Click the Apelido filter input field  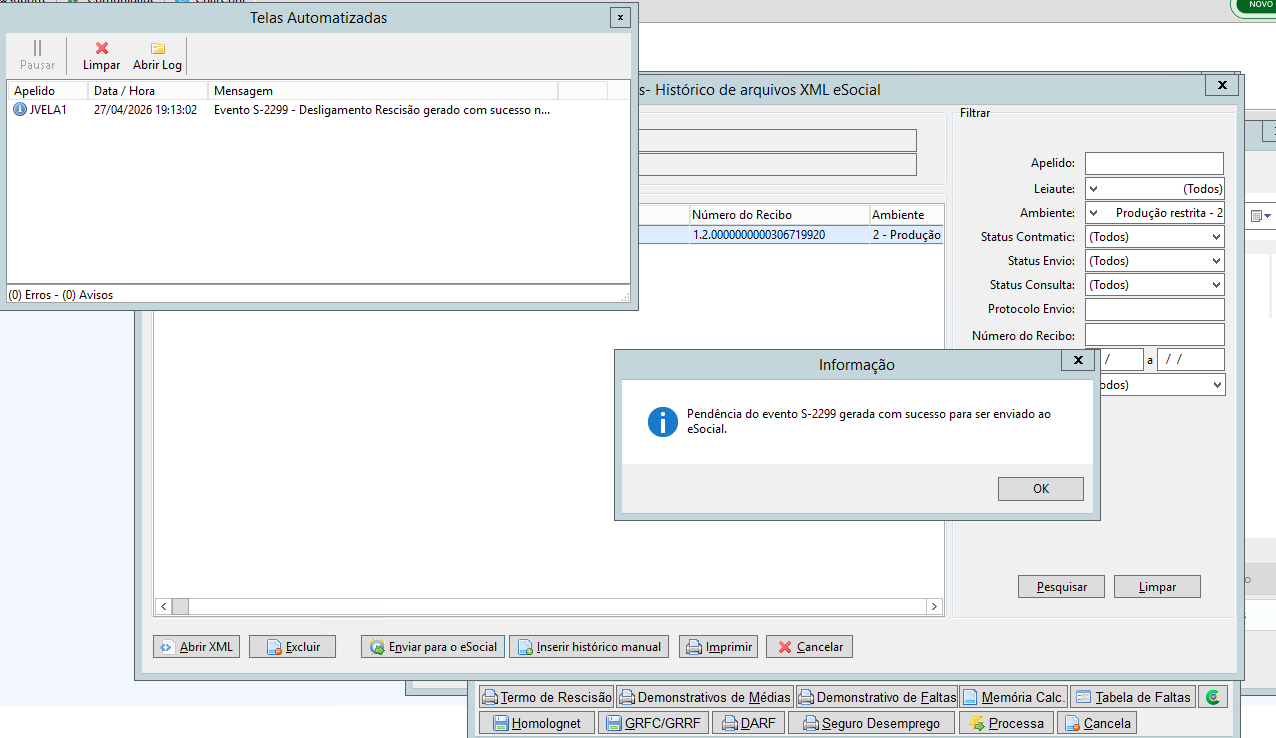tap(1154, 163)
